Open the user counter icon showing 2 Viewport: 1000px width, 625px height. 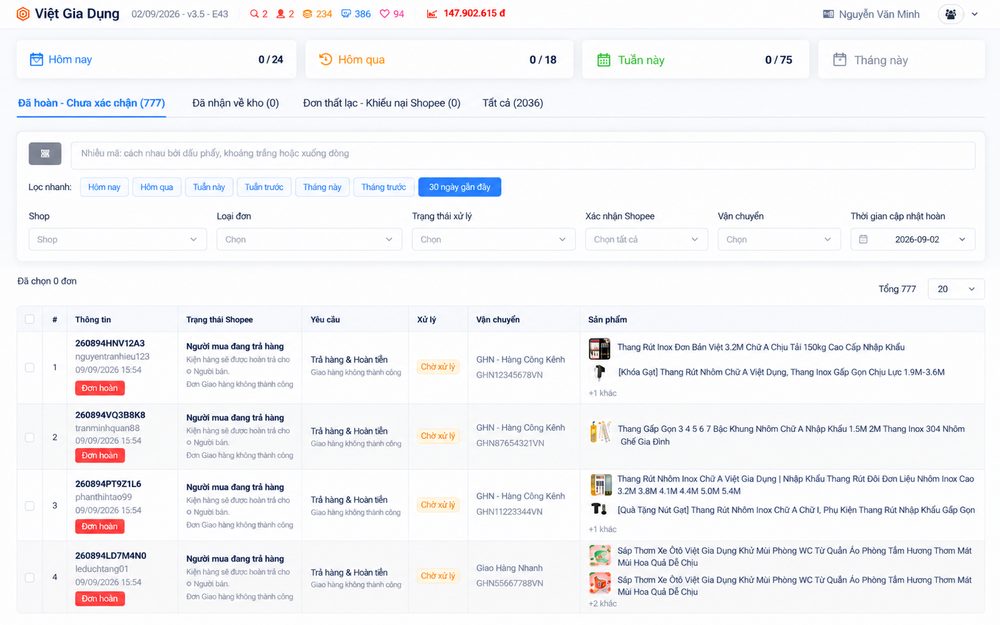click(281, 13)
